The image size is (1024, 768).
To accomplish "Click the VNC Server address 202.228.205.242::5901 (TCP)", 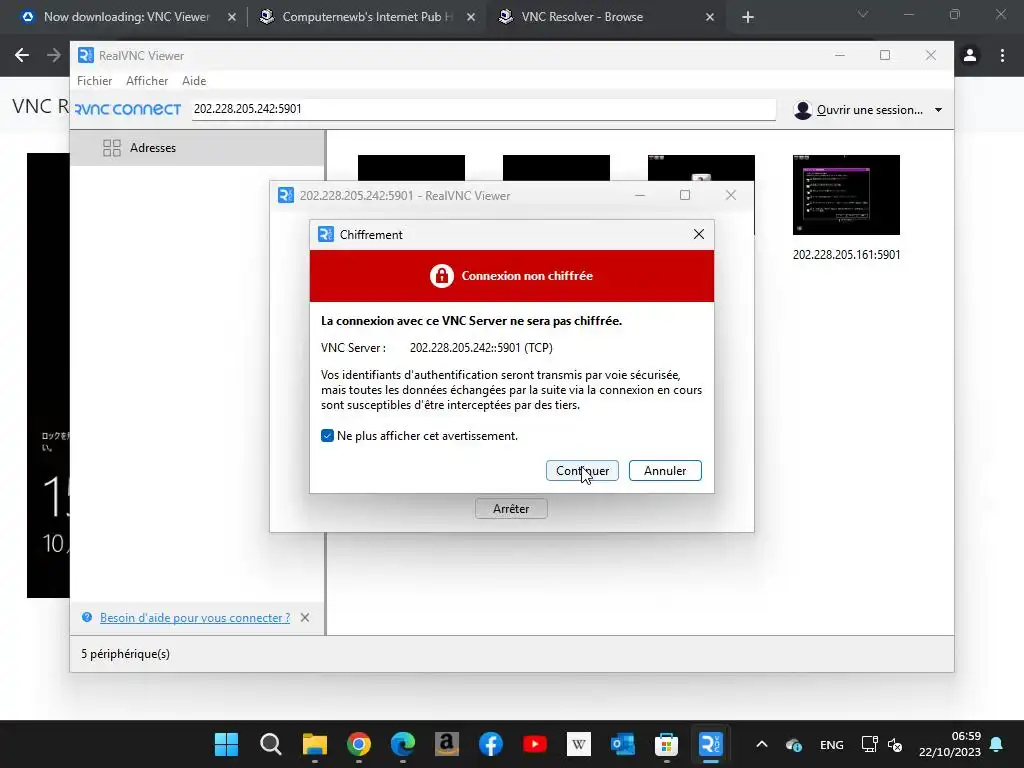I will point(481,347).
